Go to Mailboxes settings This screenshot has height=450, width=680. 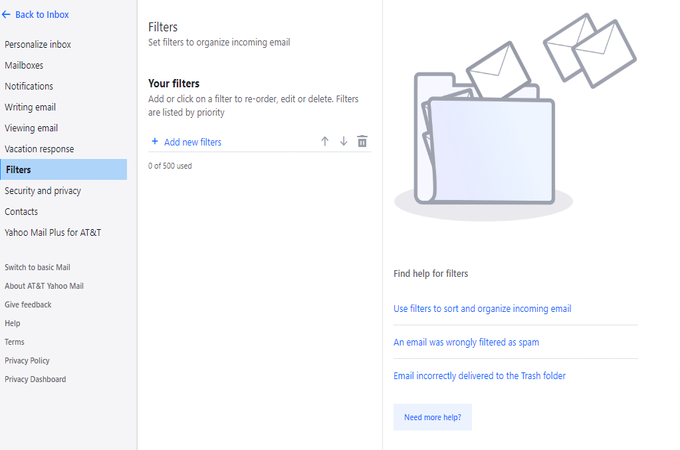tap(24, 65)
